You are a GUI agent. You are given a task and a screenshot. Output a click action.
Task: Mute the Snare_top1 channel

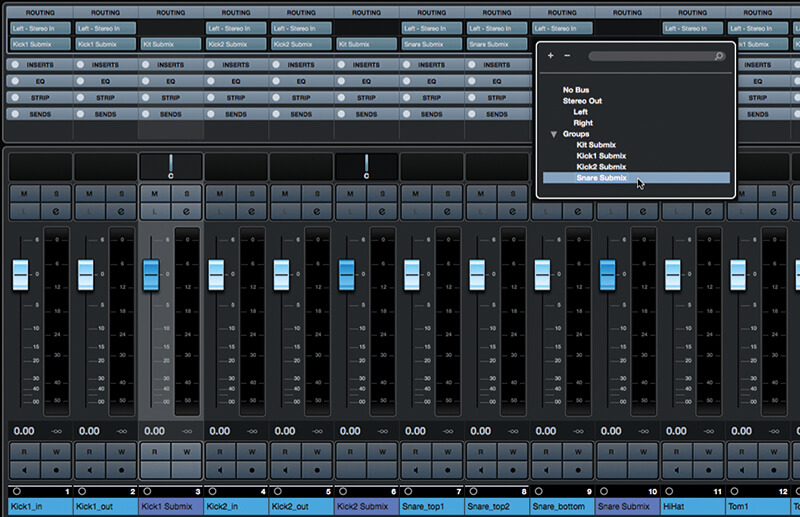[x=416, y=194]
